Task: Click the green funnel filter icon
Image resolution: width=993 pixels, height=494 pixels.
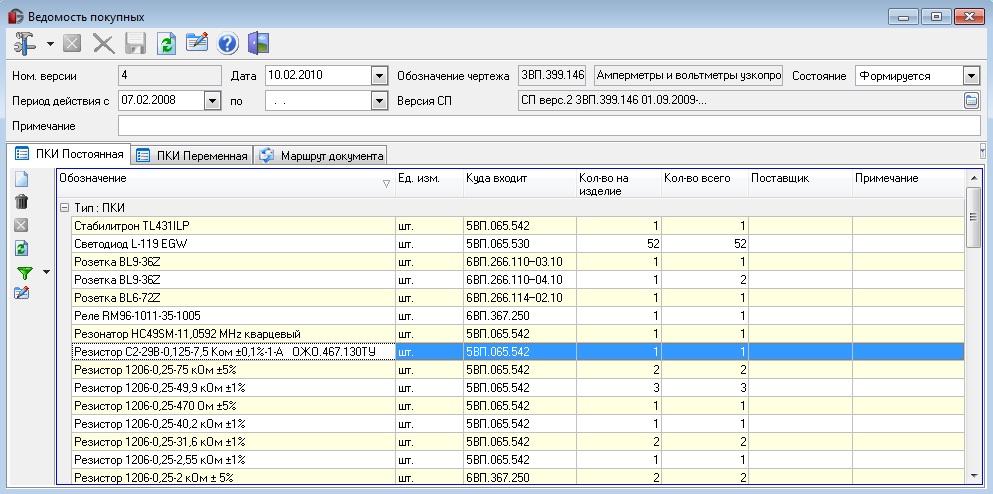Action: coord(24,273)
